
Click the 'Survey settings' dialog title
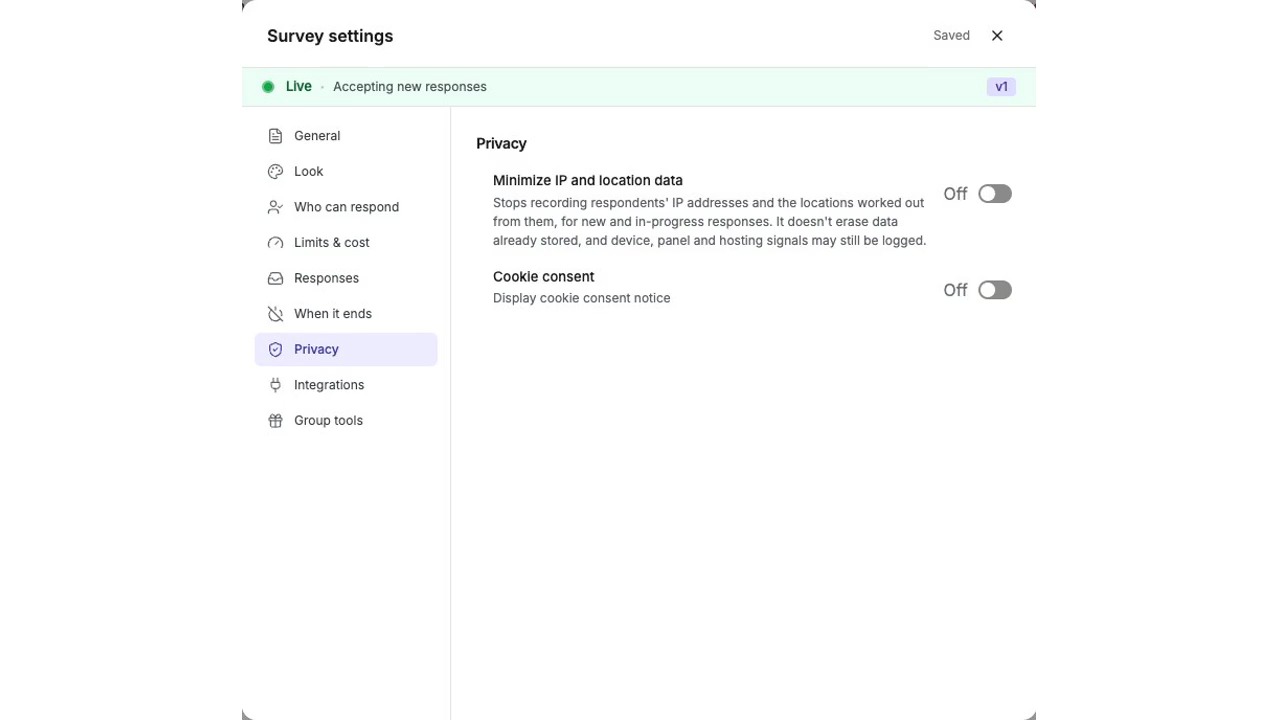[x=330, y=36]
